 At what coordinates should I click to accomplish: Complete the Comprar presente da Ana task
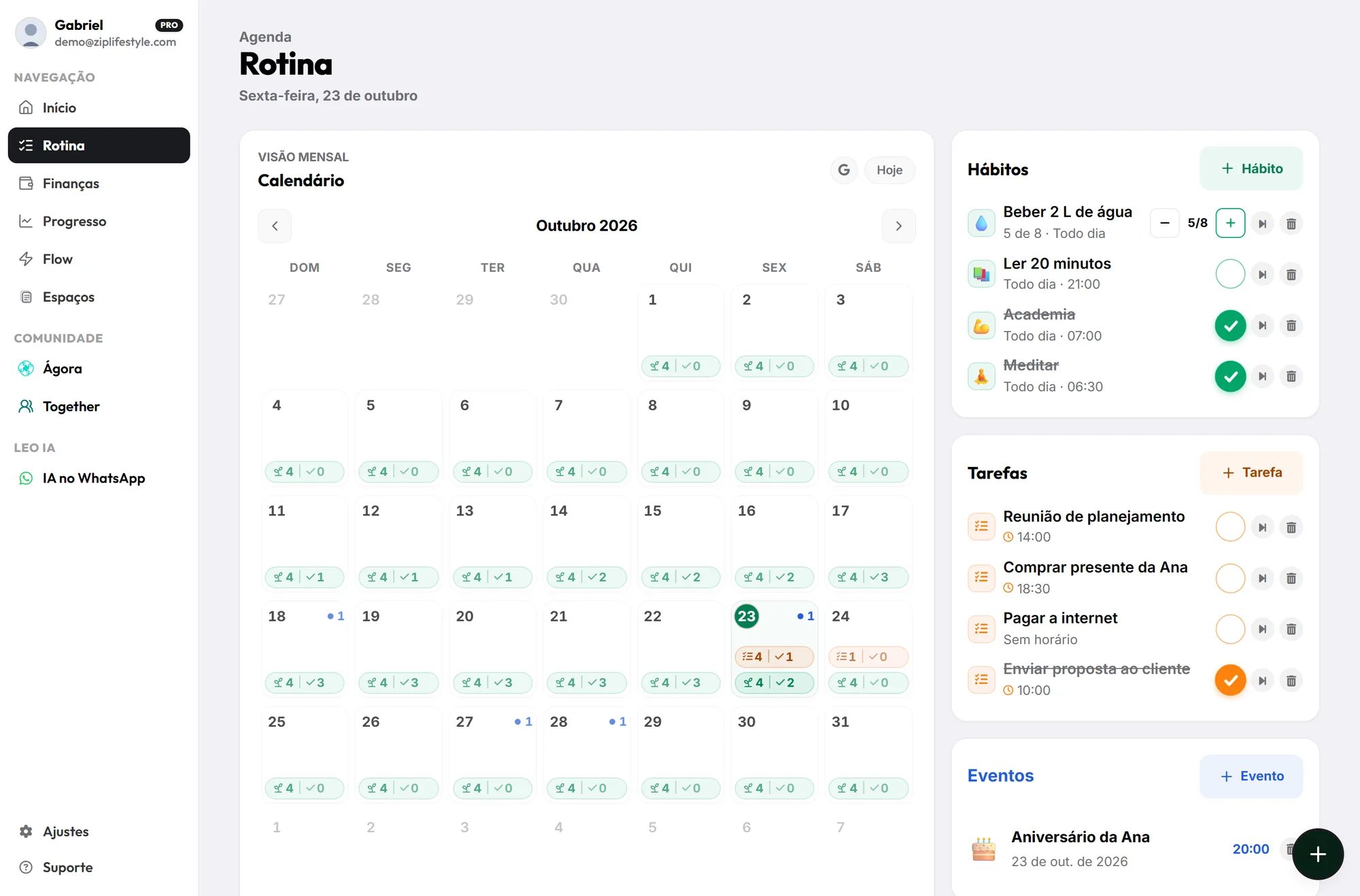coord(1230,579)
